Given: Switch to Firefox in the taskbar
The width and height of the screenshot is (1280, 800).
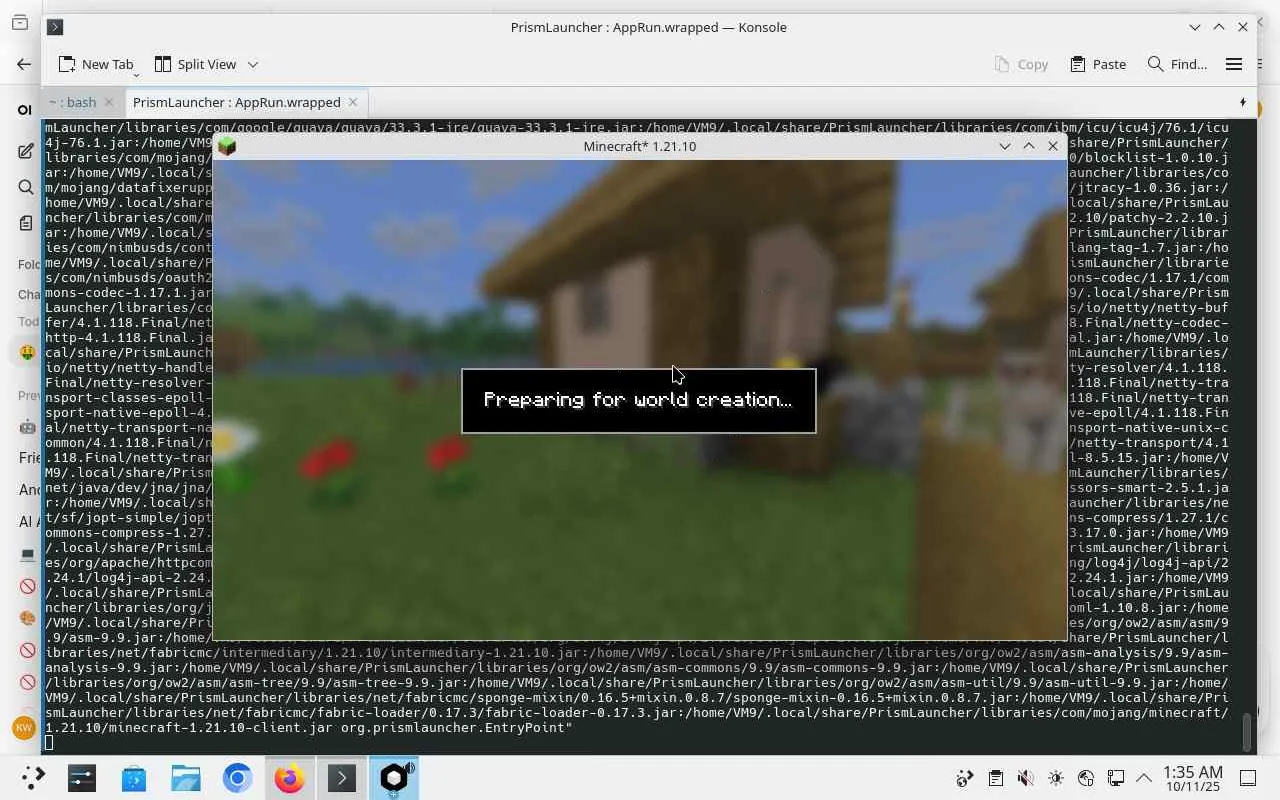Looking at the screenshot, I should 290,778.
